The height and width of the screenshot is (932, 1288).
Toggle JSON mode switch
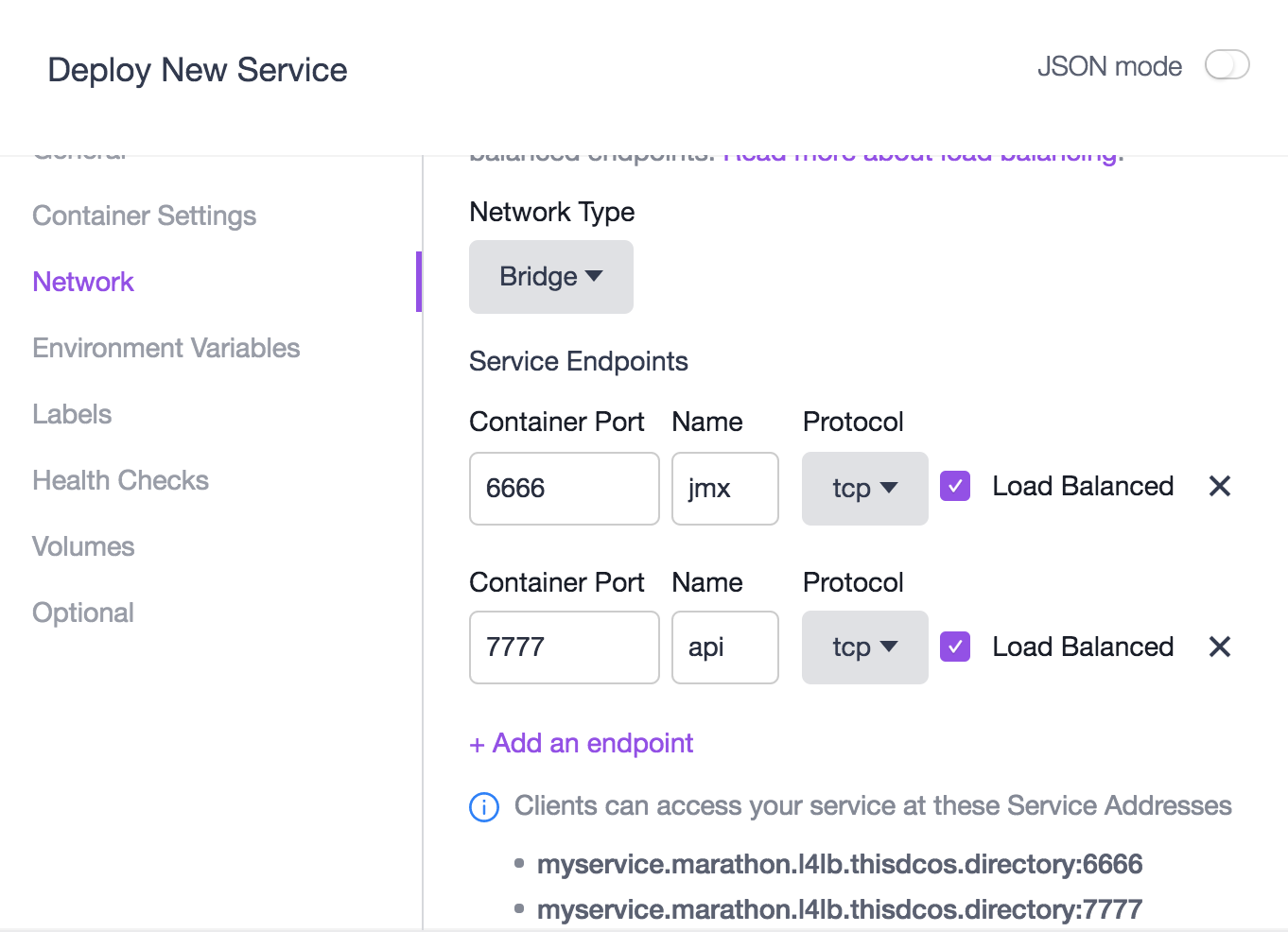(1227, 66)
